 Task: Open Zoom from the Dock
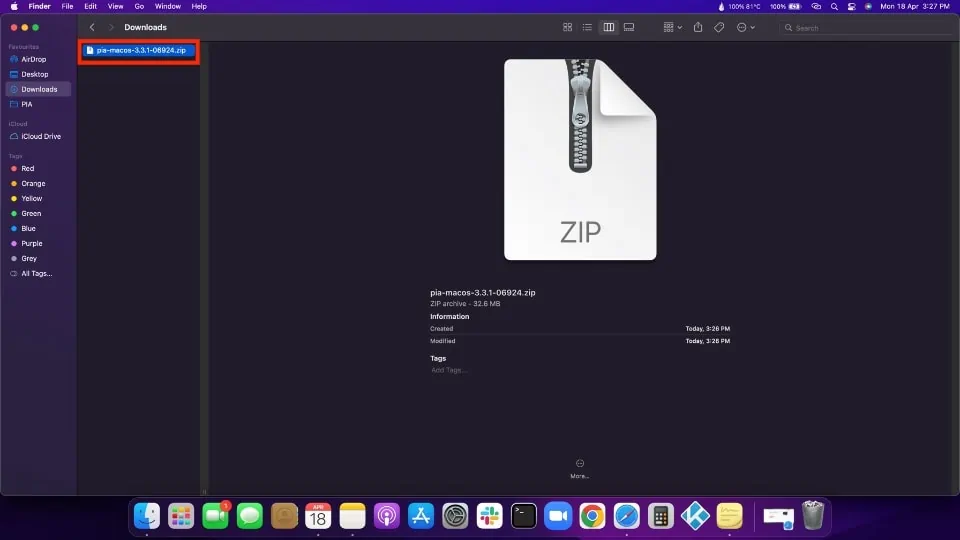558,516
